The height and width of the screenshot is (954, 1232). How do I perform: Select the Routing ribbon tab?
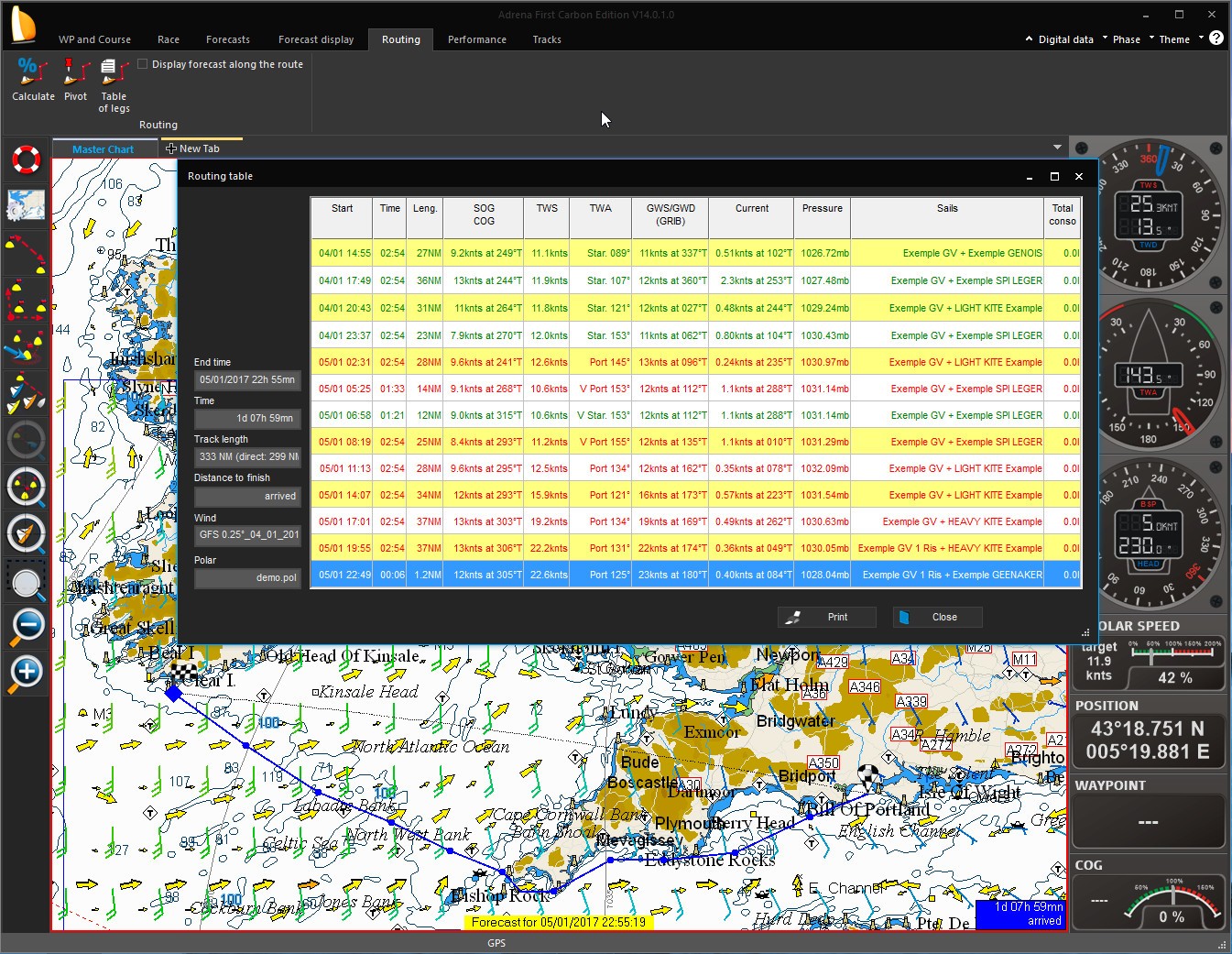(x=401, y=39)
